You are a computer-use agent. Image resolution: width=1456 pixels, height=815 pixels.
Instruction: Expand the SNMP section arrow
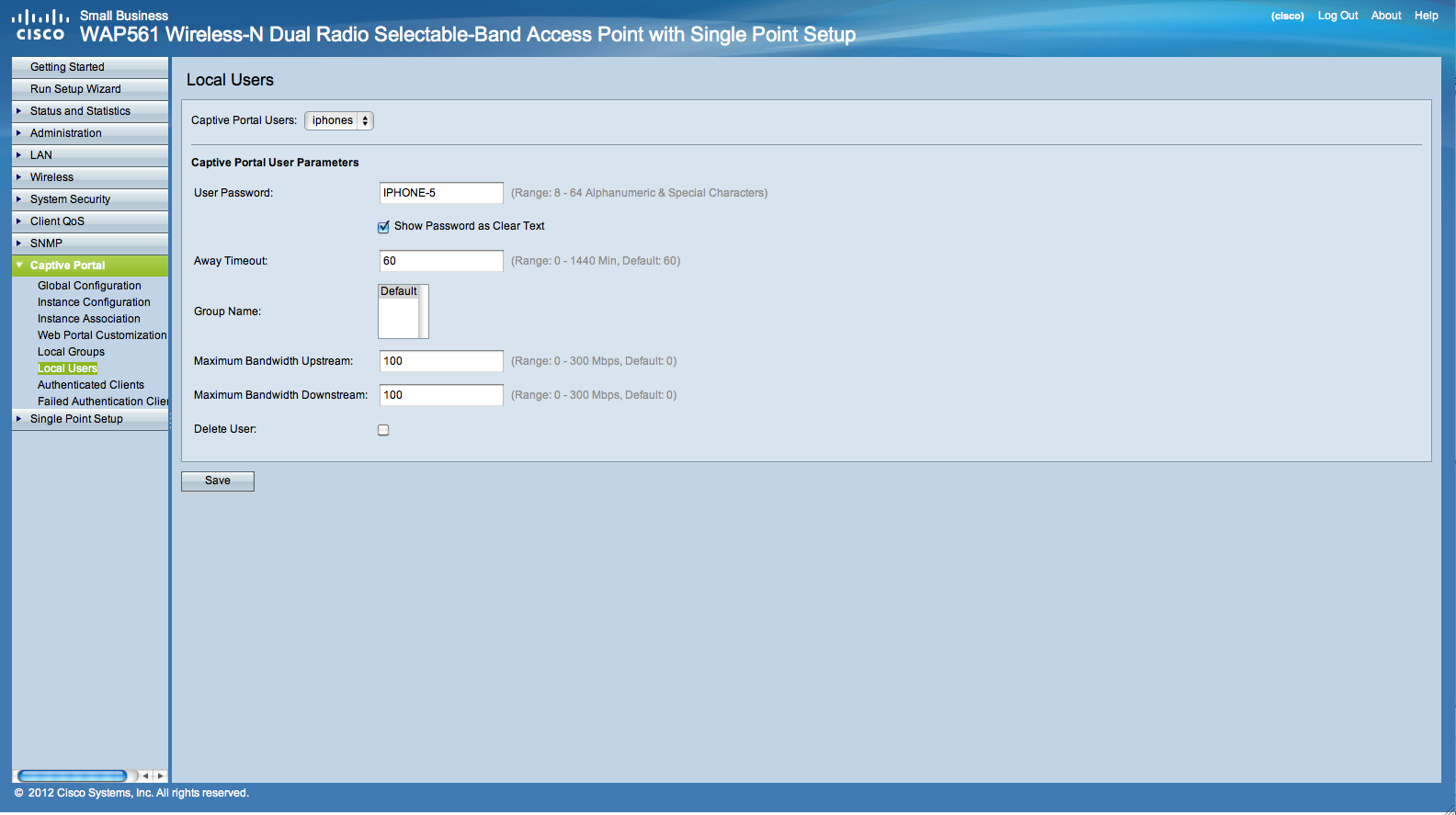click(x=18, y=243)
